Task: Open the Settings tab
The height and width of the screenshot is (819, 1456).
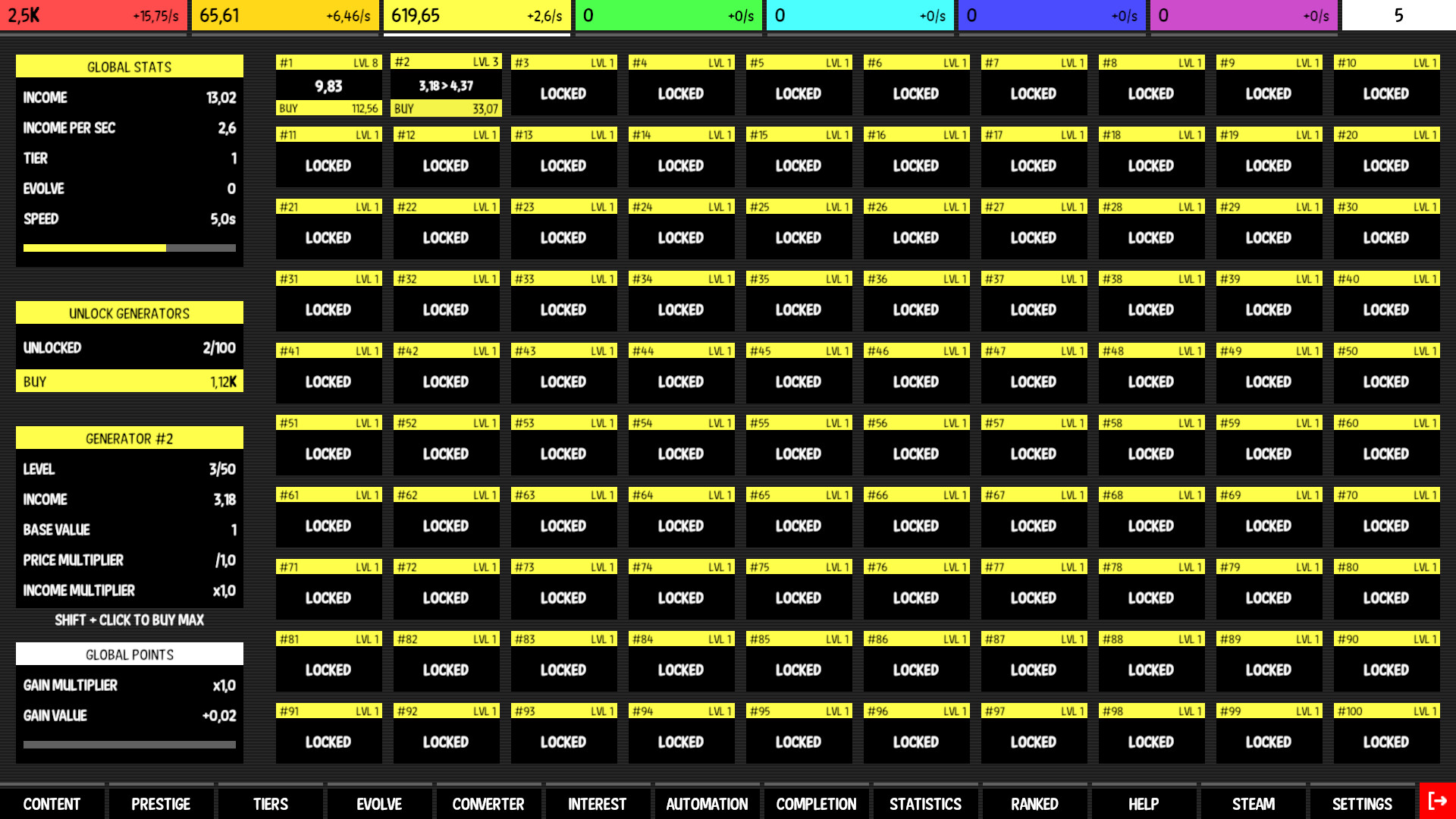Action: (x=1362, y=804)
